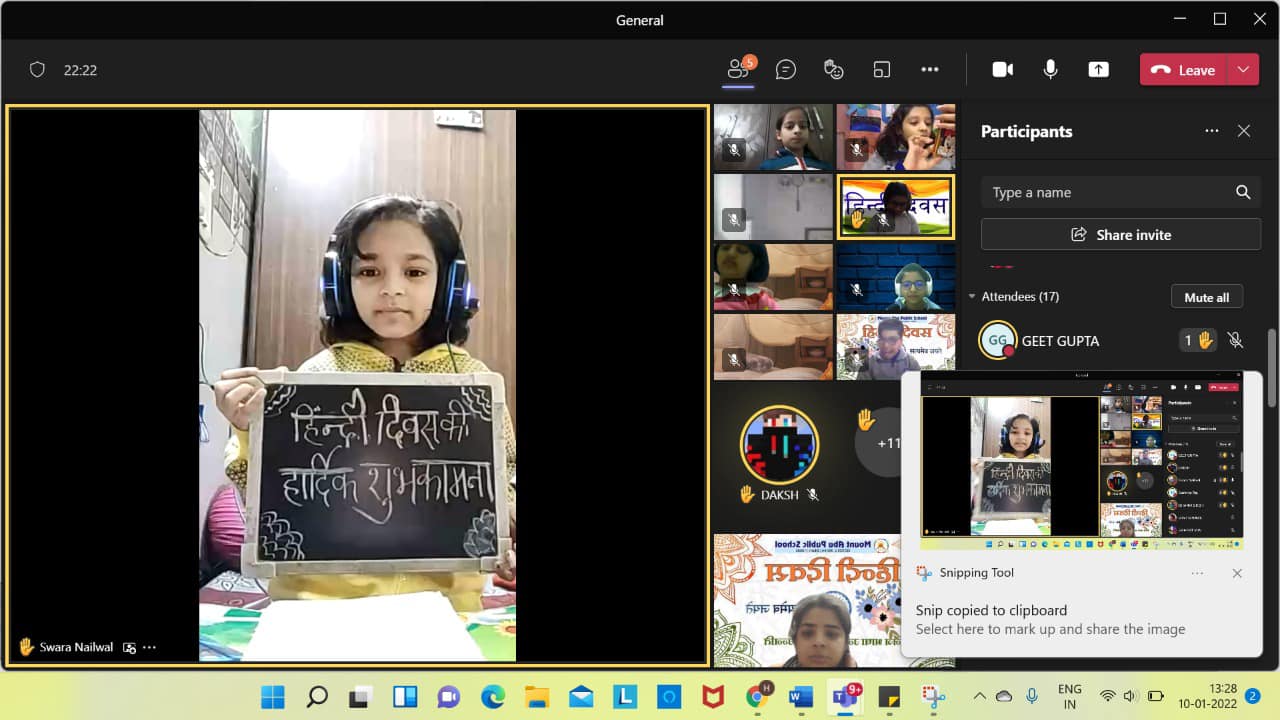Open dropdown arrow next to Leave
Viewport: 1280px width, 720px height.
pyautogui.click(x=1243, y=69)
